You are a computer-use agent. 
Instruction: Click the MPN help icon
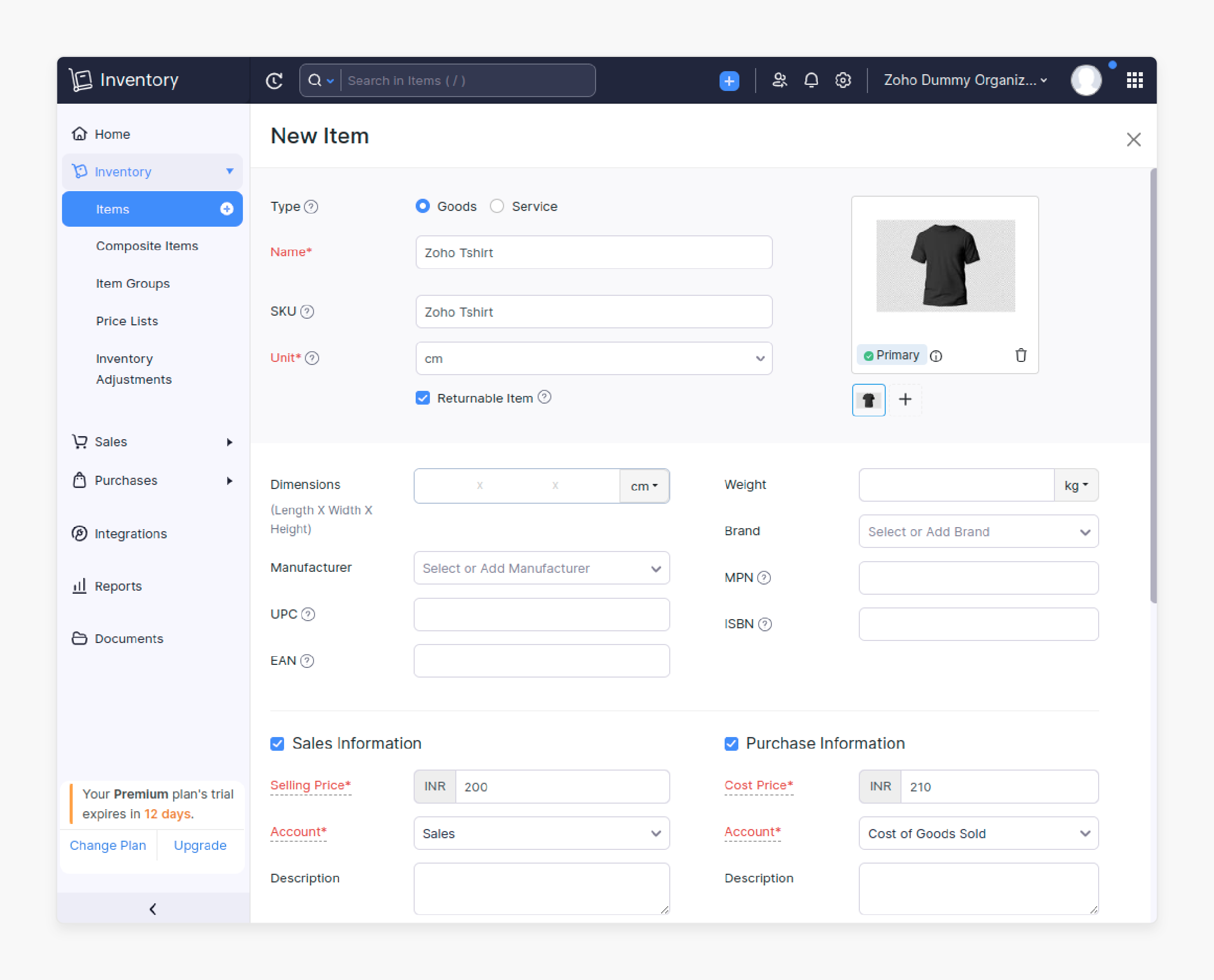(x=764, y=577)
